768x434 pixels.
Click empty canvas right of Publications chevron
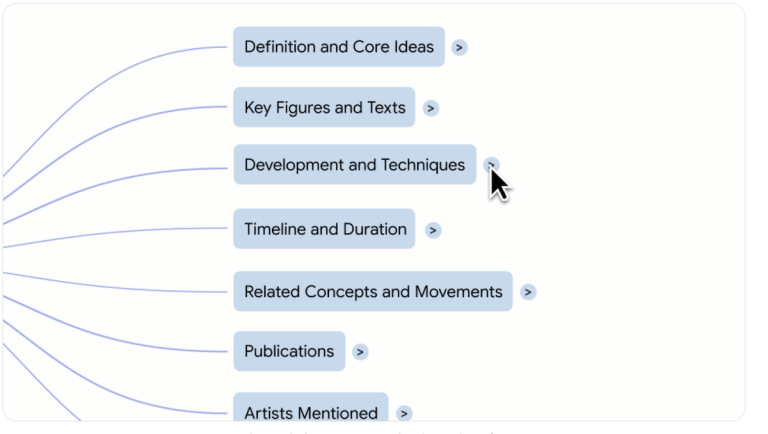coord(550,352)
